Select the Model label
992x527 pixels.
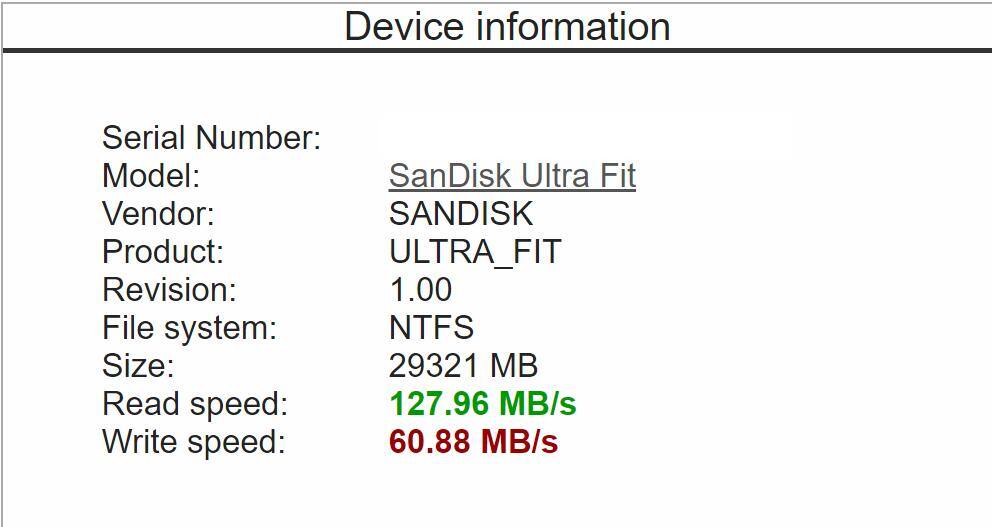point(151,176)
